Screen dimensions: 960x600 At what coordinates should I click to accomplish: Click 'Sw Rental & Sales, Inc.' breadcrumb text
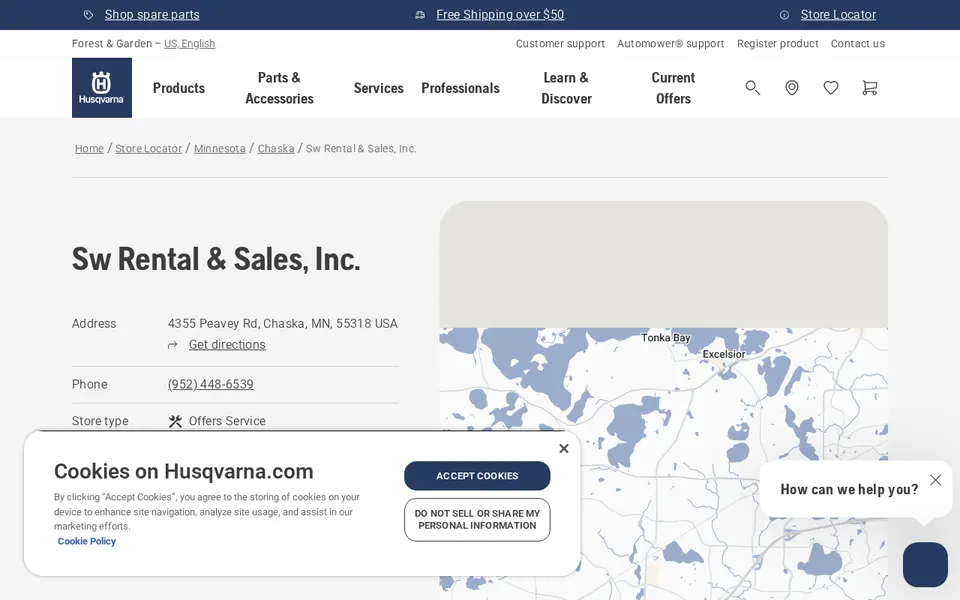pos(361,149)
